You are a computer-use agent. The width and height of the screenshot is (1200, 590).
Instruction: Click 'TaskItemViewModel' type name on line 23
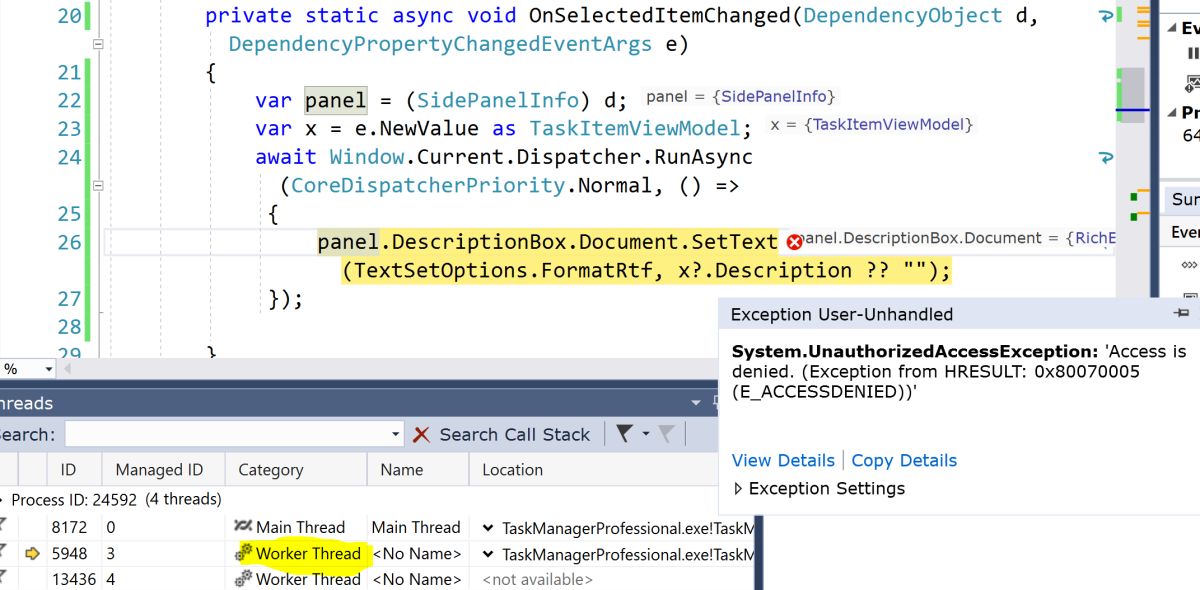634,128
